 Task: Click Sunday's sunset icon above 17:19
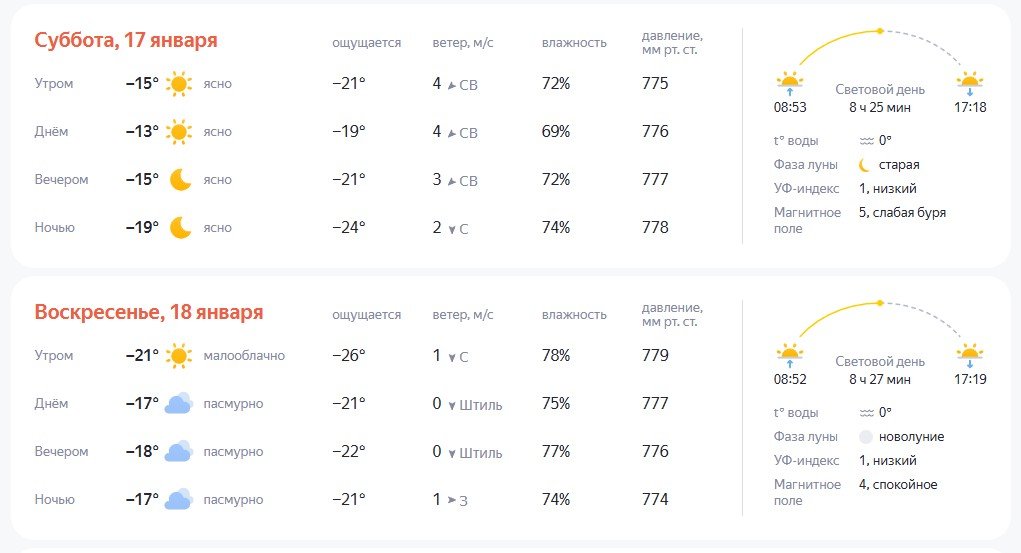(969, 355)
